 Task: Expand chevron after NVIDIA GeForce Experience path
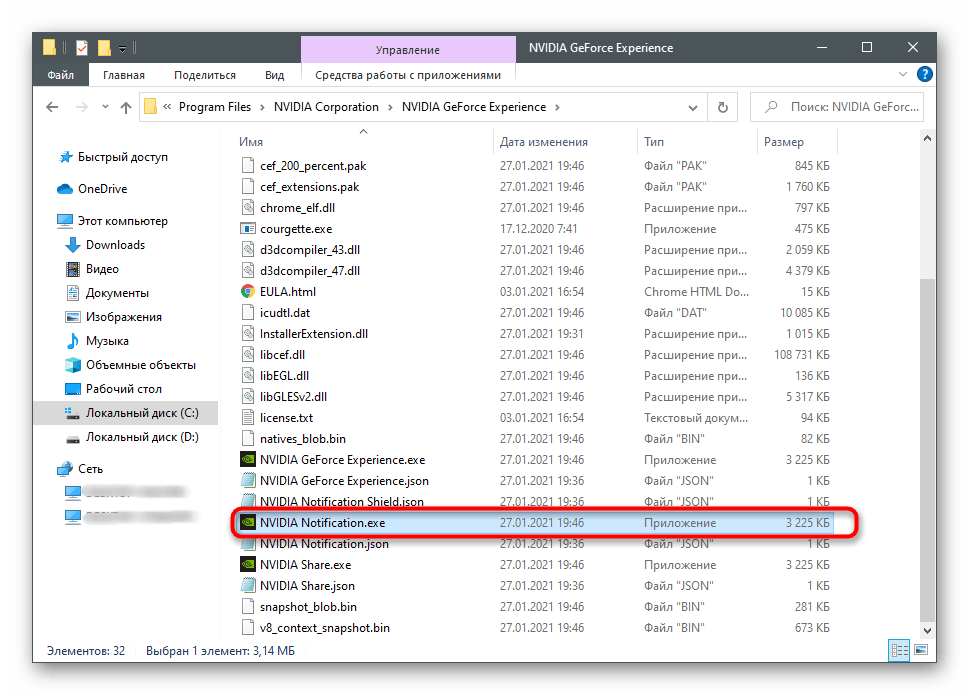pyautogui.click(x=557, y=107)
